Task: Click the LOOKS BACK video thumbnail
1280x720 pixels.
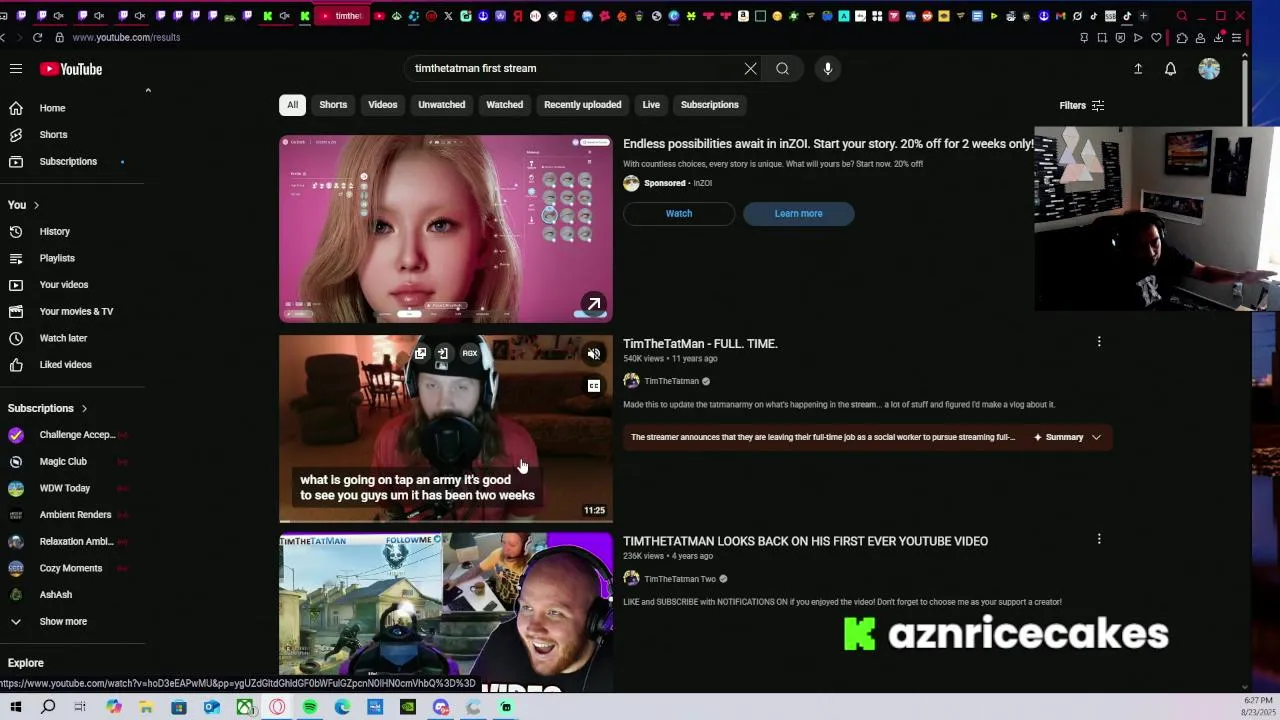Action: tap(446, 612)
